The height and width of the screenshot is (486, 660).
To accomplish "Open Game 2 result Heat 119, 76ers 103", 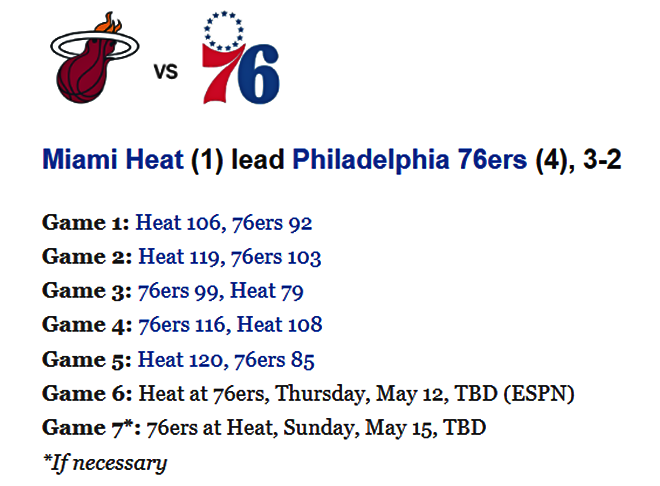I will [x=230, y=257].
